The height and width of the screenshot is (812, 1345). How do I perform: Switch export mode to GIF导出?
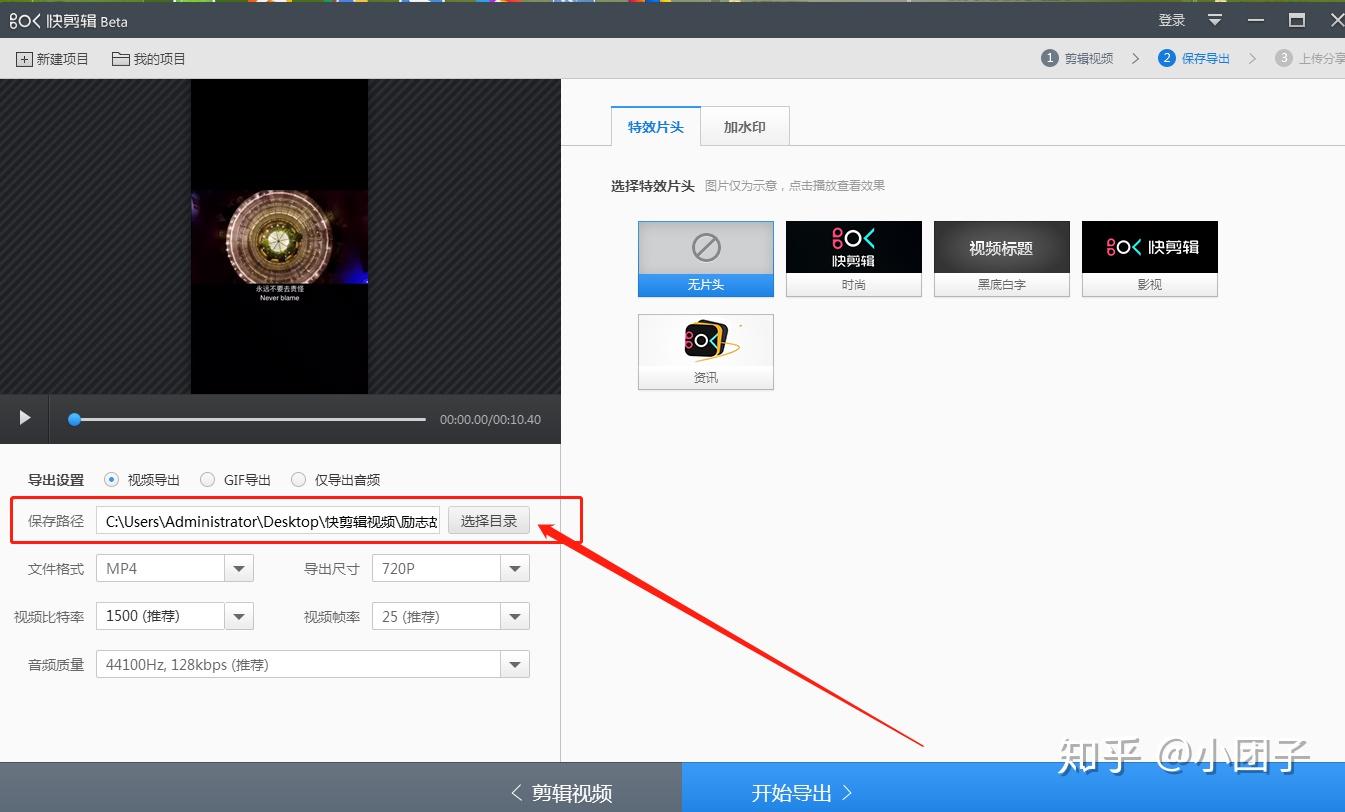pos(207,479)
